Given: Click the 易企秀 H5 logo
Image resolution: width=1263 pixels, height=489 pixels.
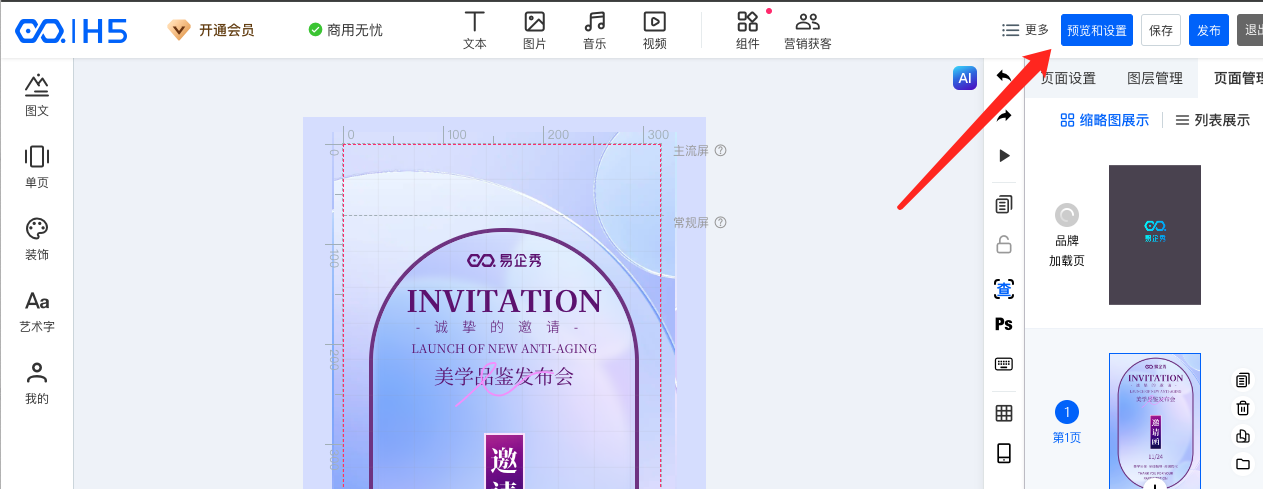Looking at the screenshot, I should pos(71,30).
